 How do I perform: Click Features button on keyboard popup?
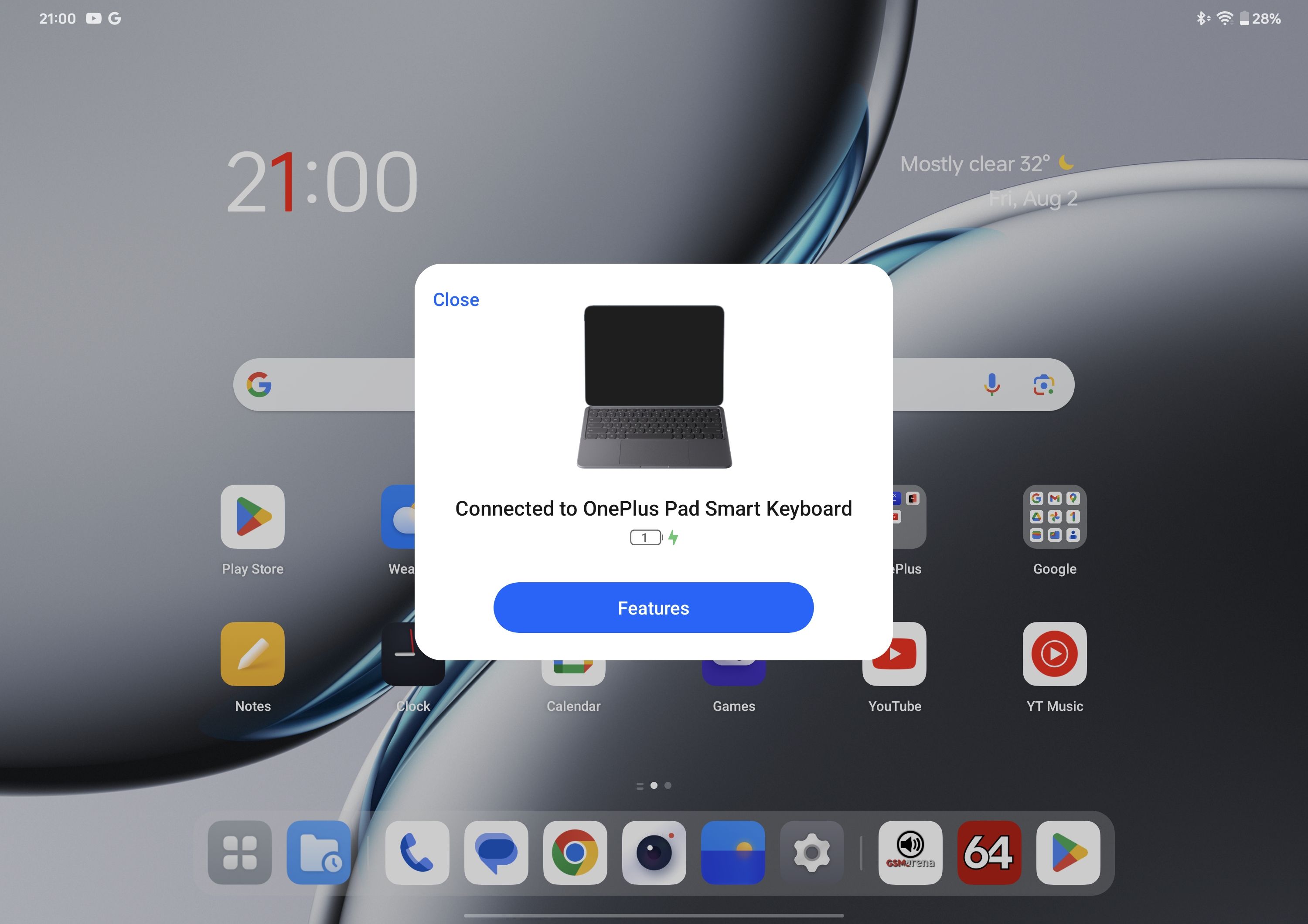(654, 607)
